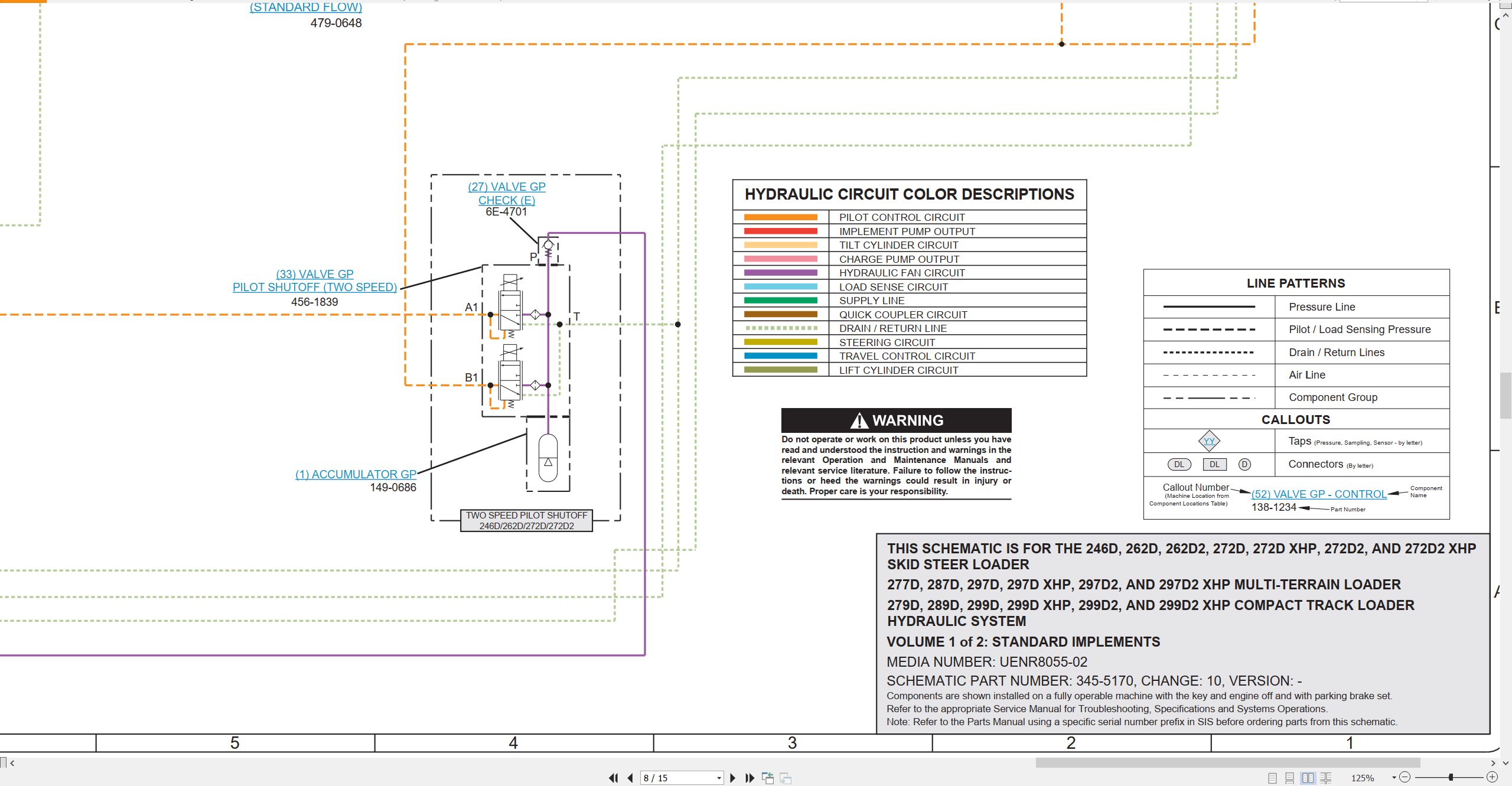Image resolution: width=1512 pixels, height=786 pixels.
Task: Click the Component Group text
Action: click(1333, 397)
